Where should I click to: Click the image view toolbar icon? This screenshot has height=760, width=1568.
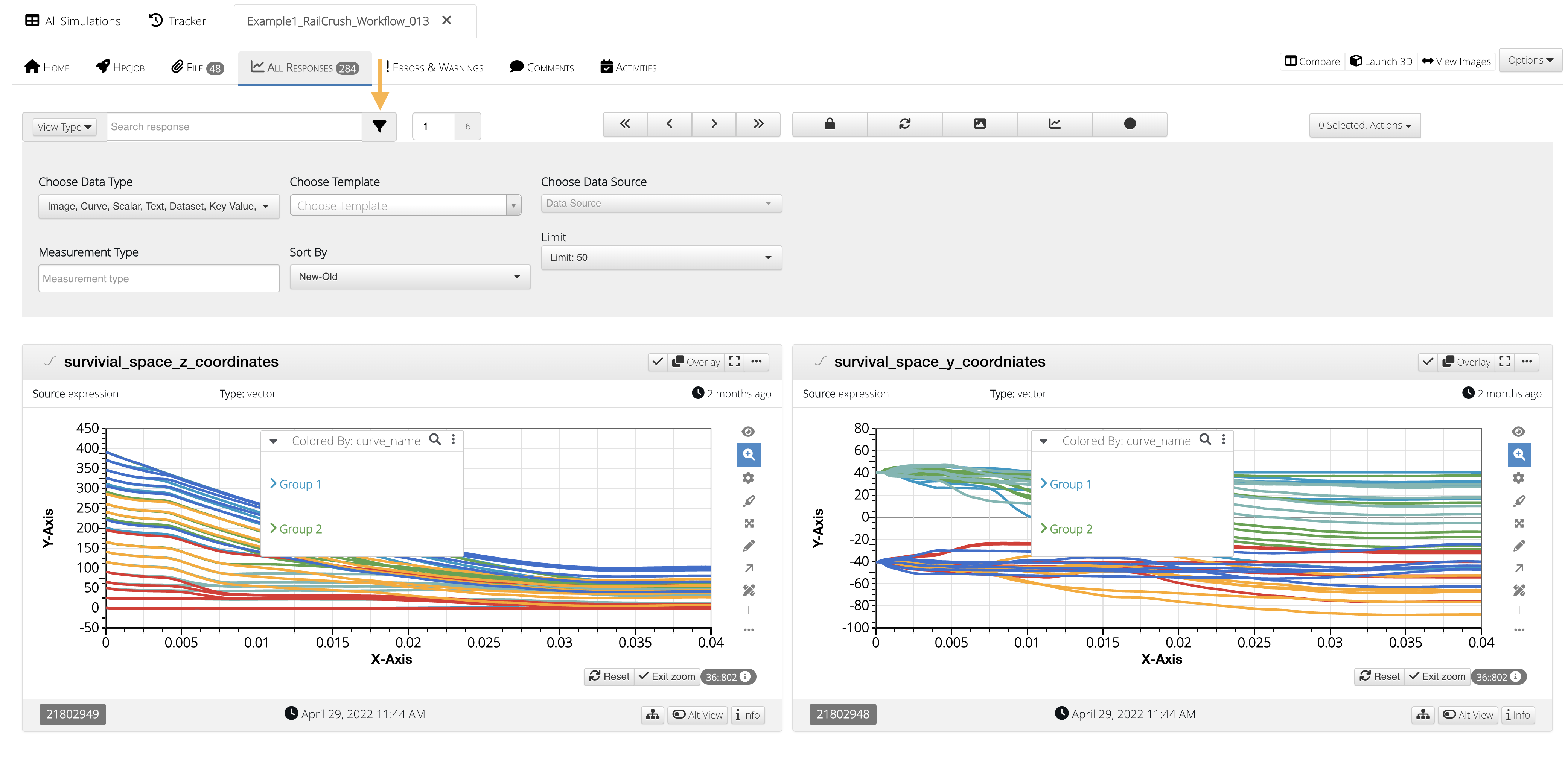(x=979, y=124)
